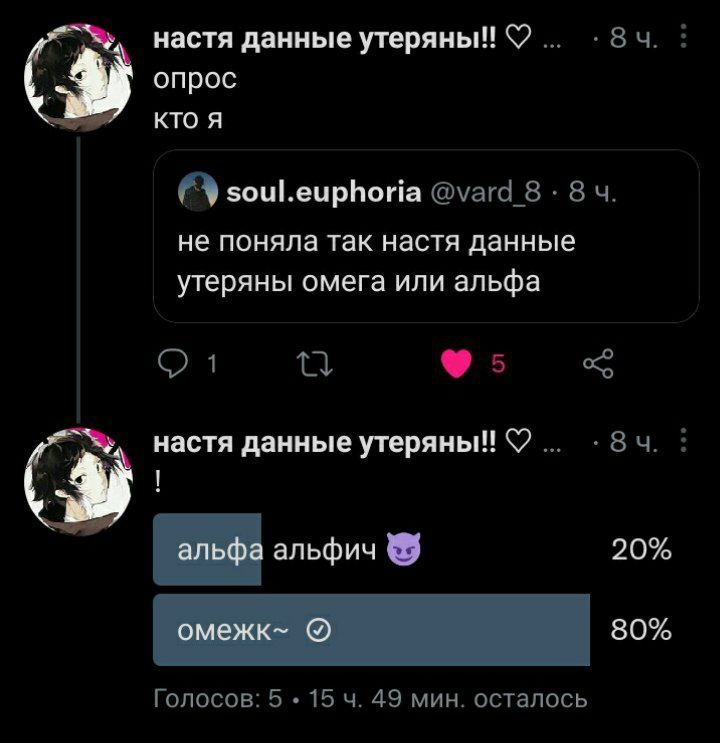
Task: Unlike the post with pink heart
Action: [x=456, y=363]
